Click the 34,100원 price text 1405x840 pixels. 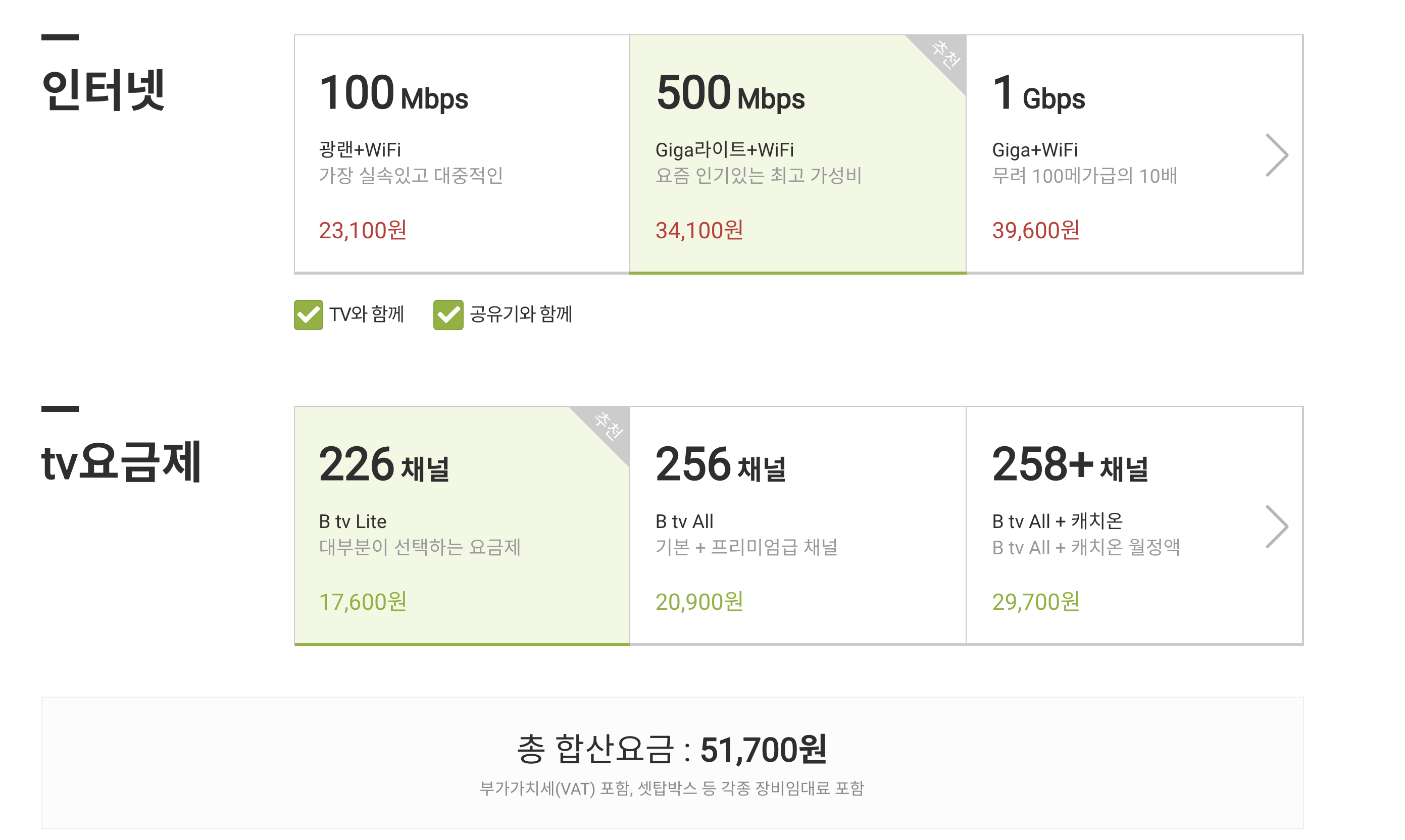(x=699, y=230)
